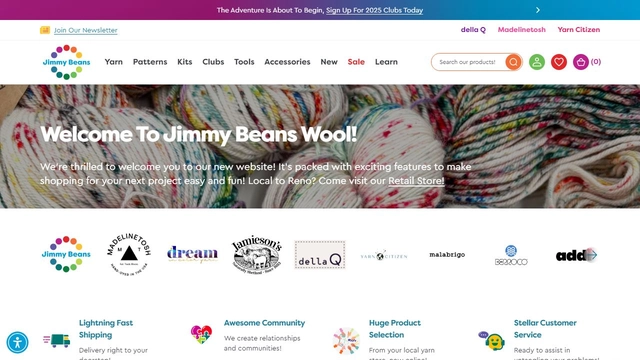This screenshot has height=360, width=640.
Task: Select the addi brand logo
Action: [x=571, y=256]
